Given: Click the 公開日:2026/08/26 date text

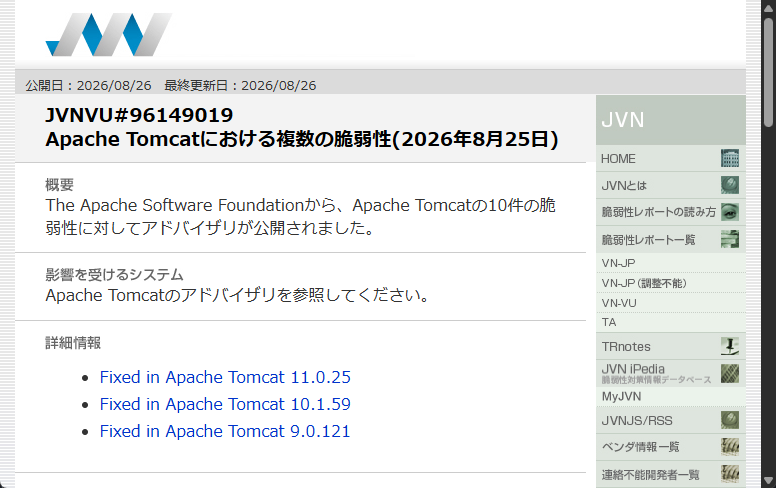Looking at the screenshot, I should click(x=89, y=86).
